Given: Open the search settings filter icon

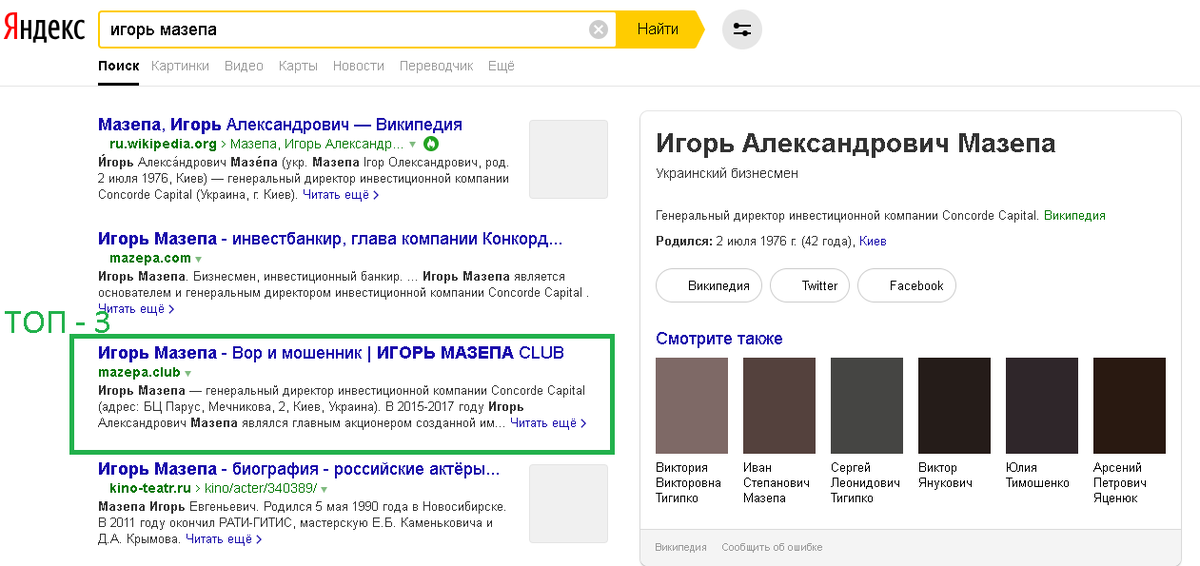Looking at the screenshot, I should [x=742, y=29].
